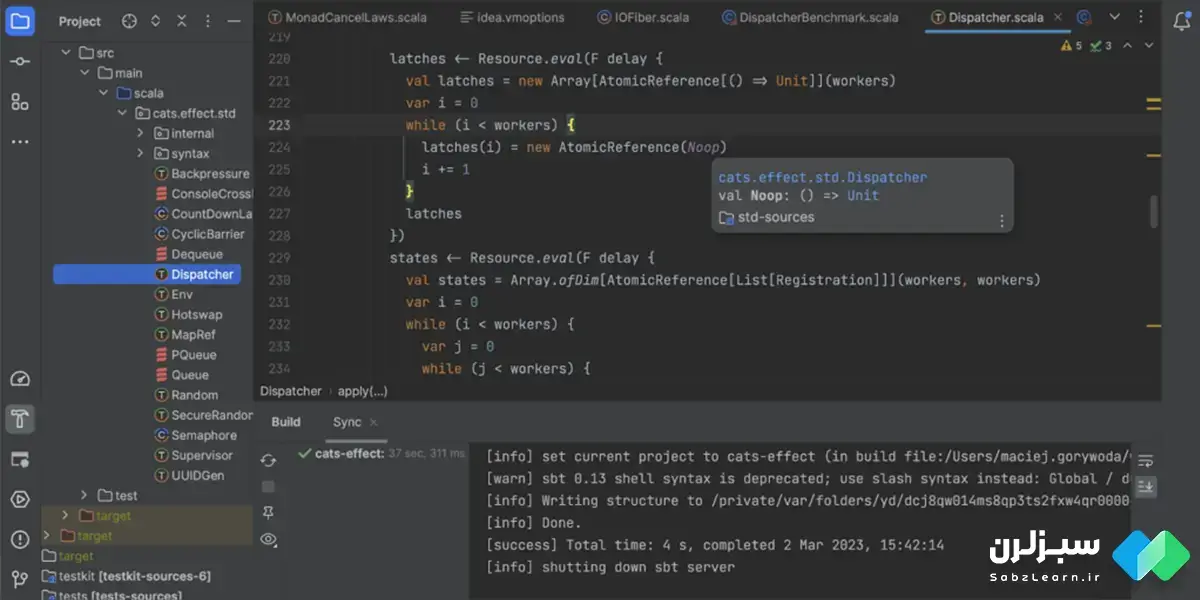1200x600 pixels.
Task: Click the Select Opened File crosshair icon
Action: pos(129,21)
